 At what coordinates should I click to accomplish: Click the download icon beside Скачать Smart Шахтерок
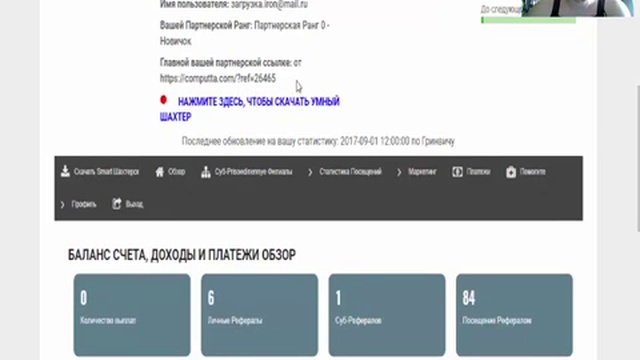[65, 171]
